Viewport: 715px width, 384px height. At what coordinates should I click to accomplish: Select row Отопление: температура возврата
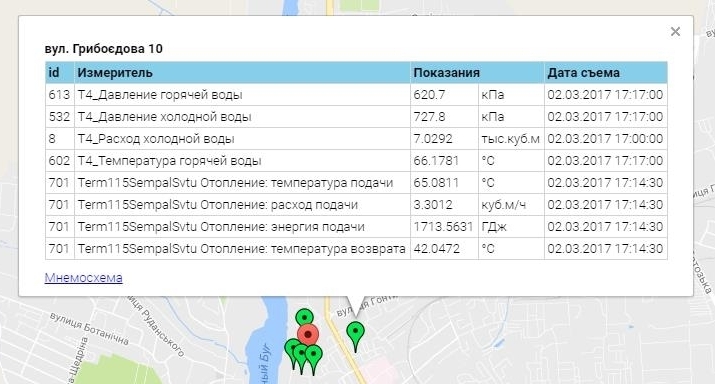click(356, 249)
